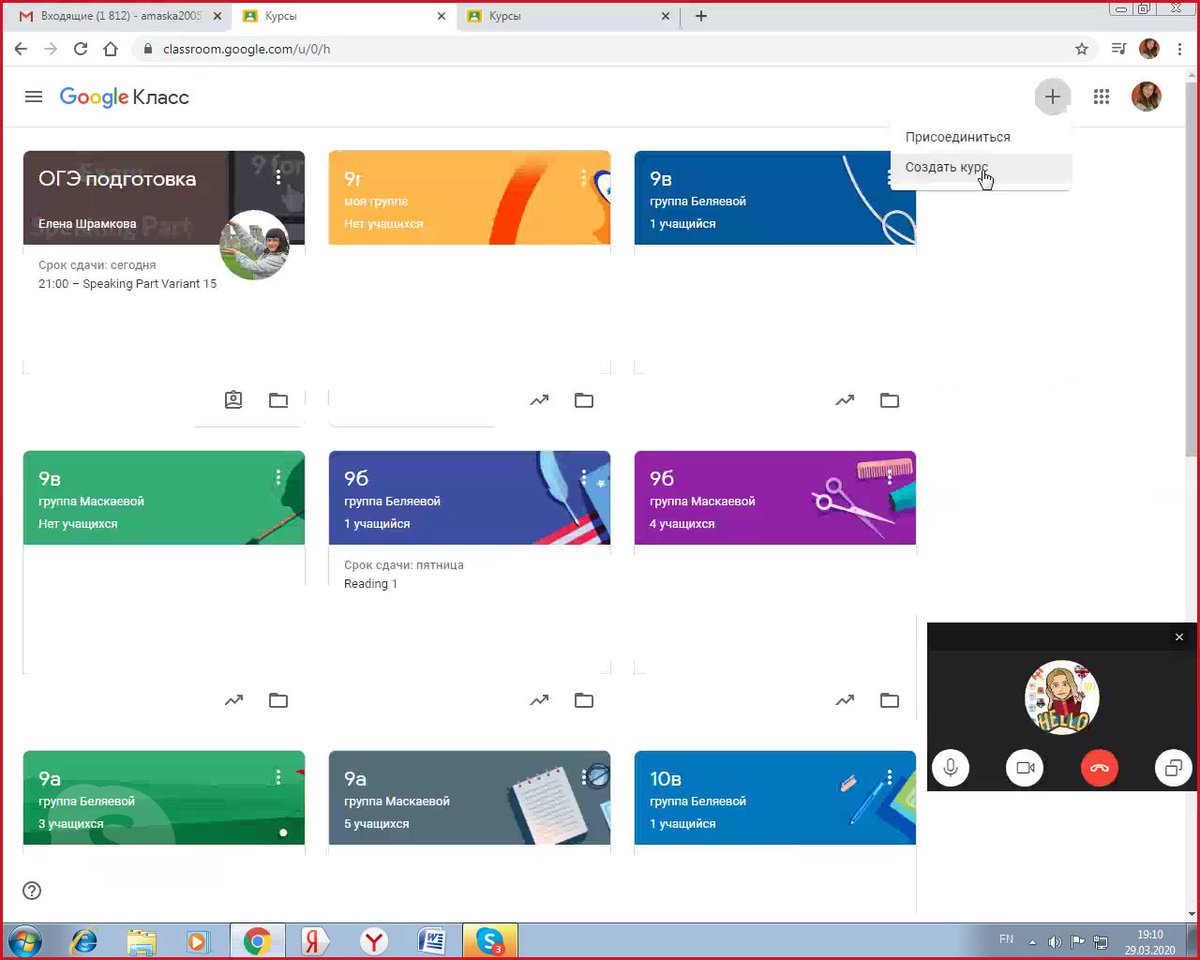The height and width of the screenshot is (960, 1200).
Task: Open the Reading 1 assignment
Action: click(371, 583)
